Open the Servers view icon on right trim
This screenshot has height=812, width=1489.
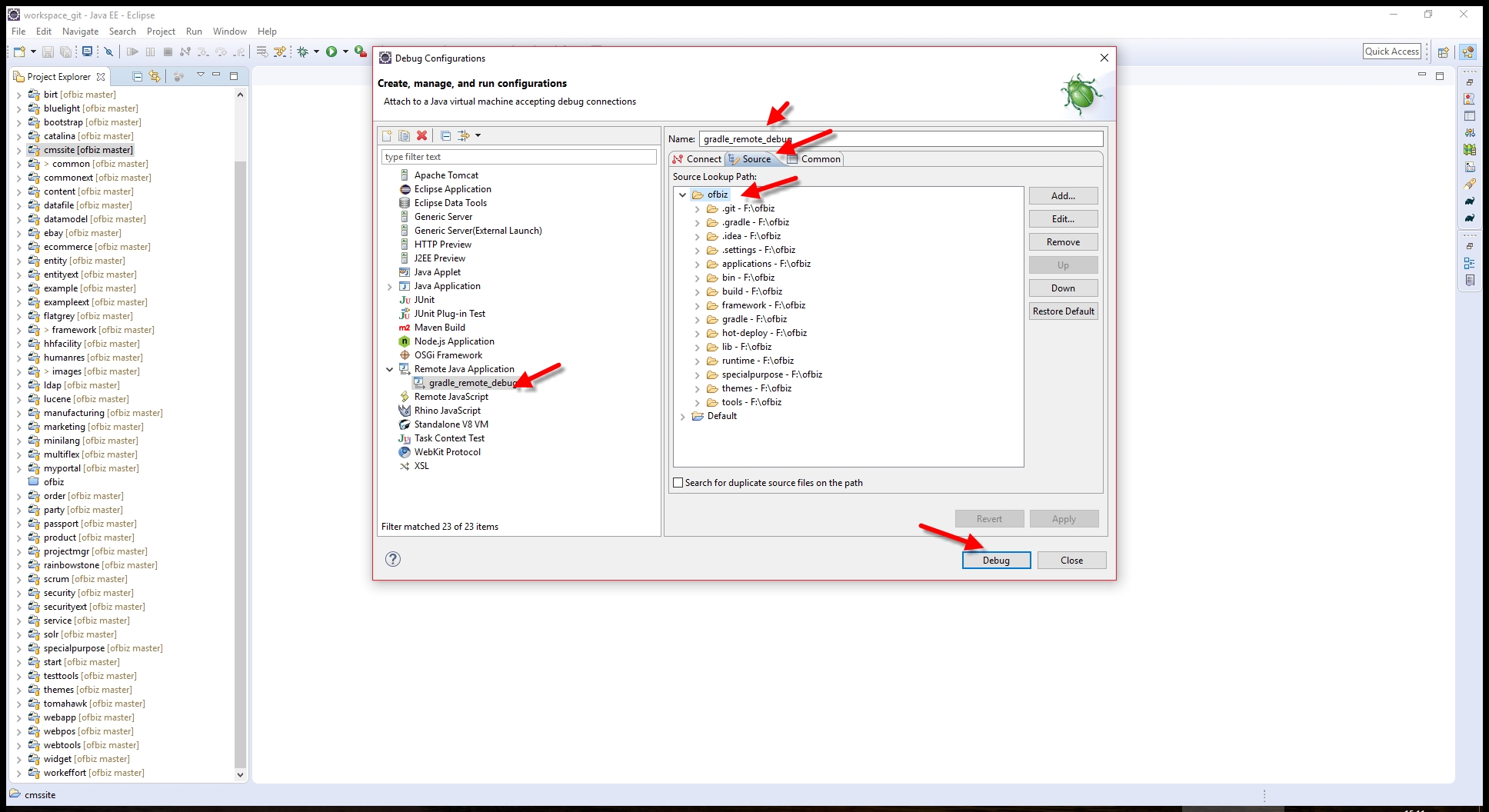coord(1470,133)
